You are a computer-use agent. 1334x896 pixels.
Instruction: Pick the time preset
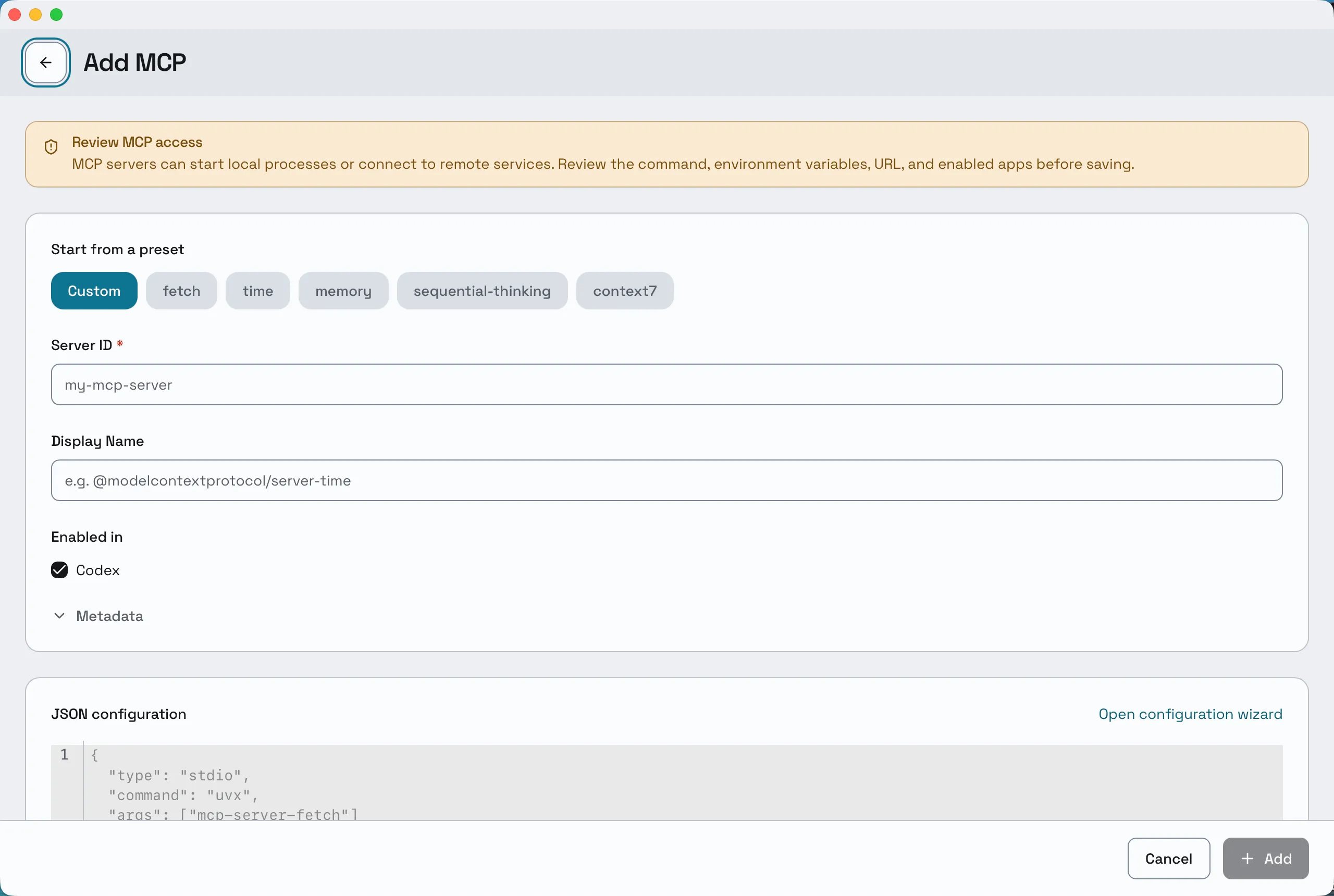click(258, 291)
